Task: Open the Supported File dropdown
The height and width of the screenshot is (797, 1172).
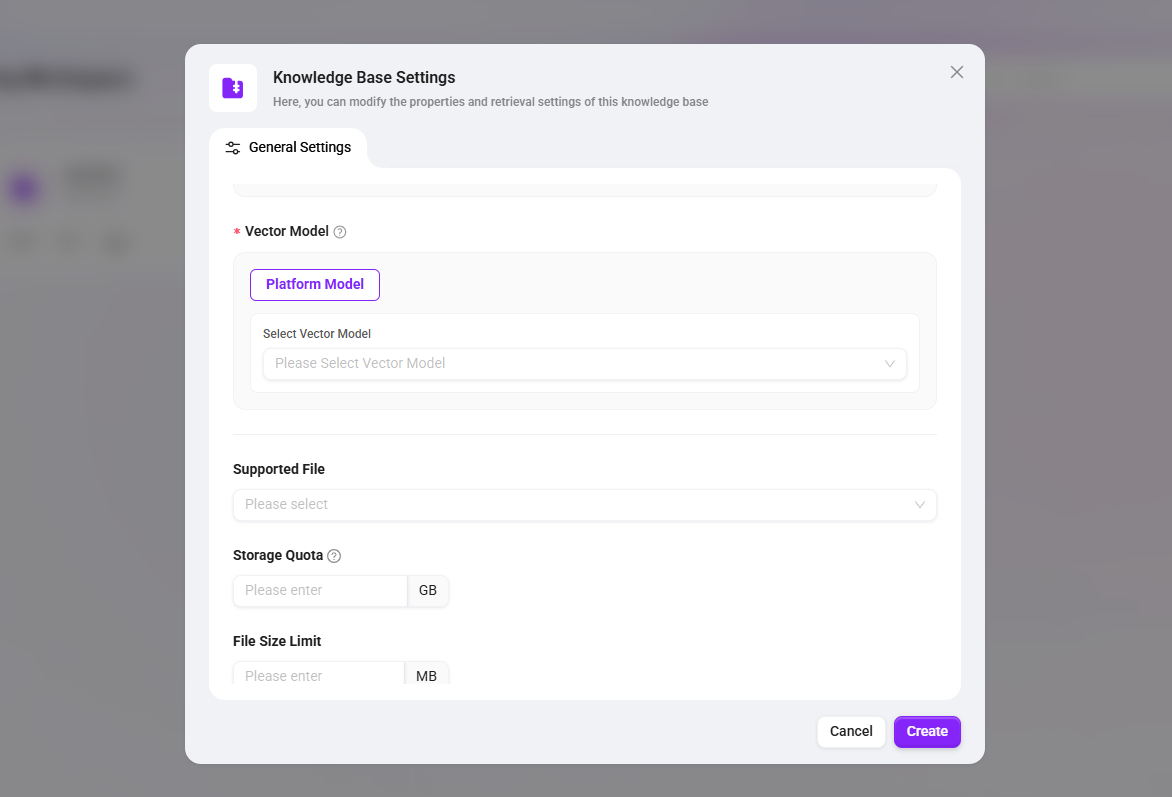Action: 585,505
